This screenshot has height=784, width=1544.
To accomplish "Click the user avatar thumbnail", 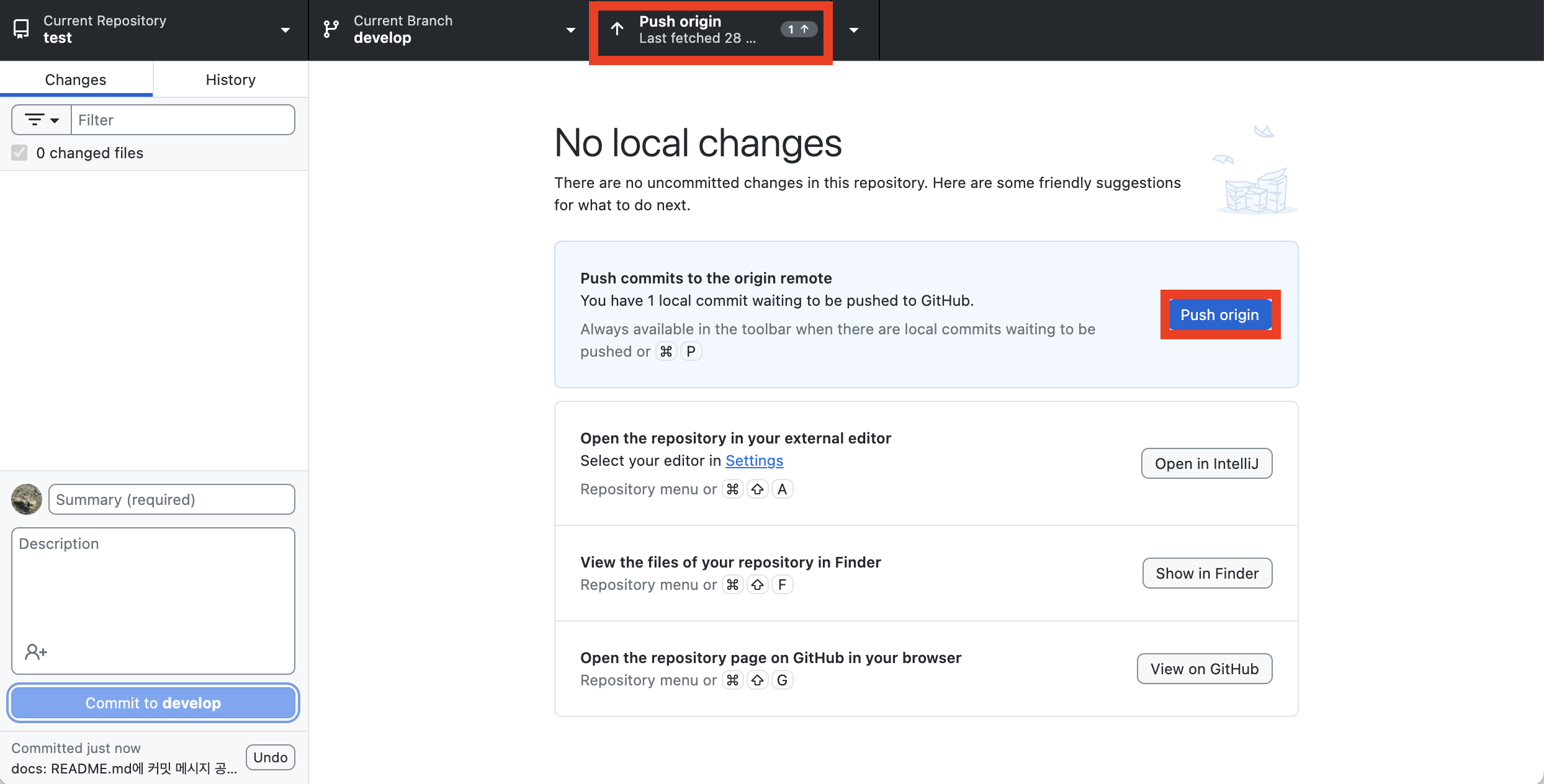I will coord(27,499).
